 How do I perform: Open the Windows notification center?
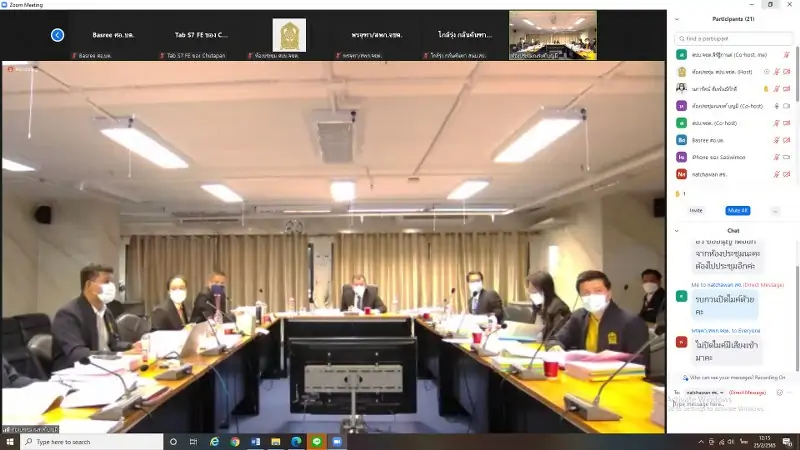click(787, 442)
